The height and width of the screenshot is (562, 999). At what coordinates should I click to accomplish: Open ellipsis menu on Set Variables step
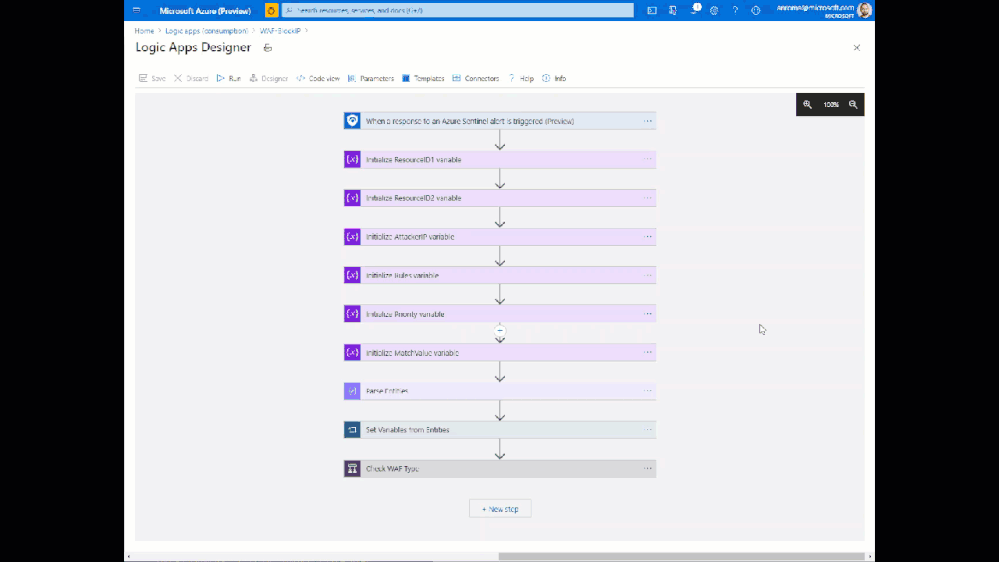pyautogui.click(x=647, y=429)
